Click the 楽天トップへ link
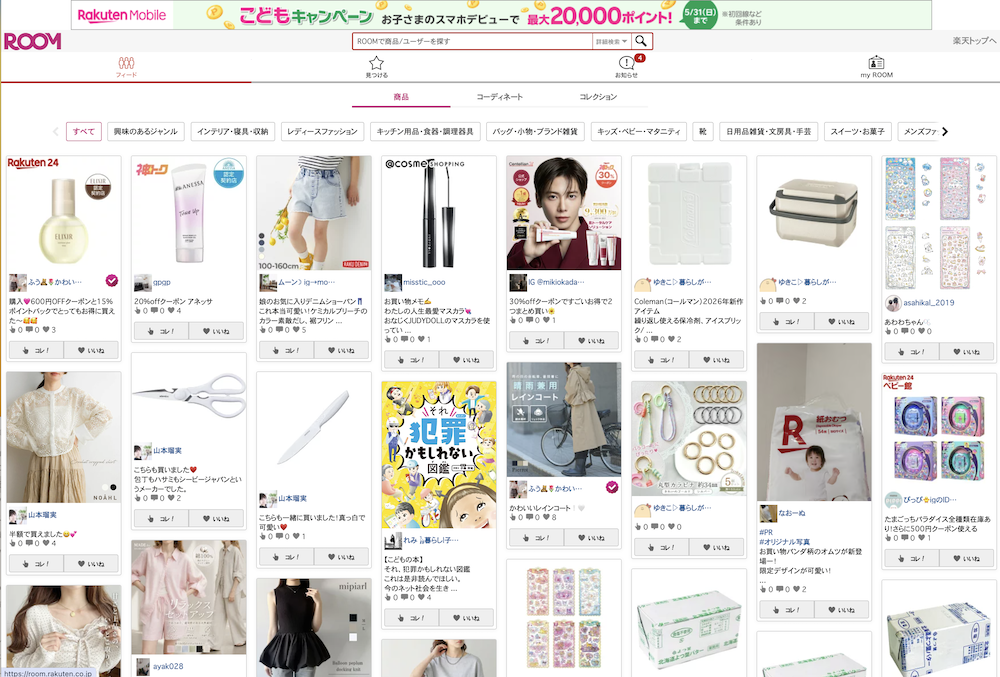 [x=974, y=41]
